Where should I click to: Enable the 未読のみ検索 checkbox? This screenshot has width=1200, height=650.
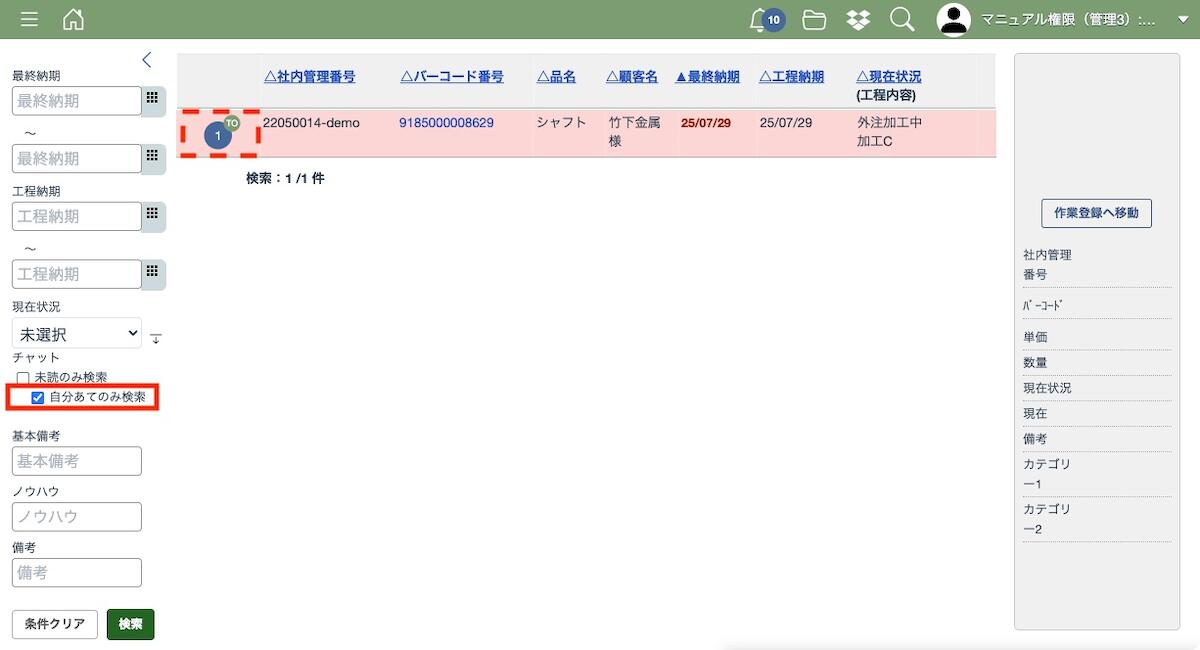23,378
